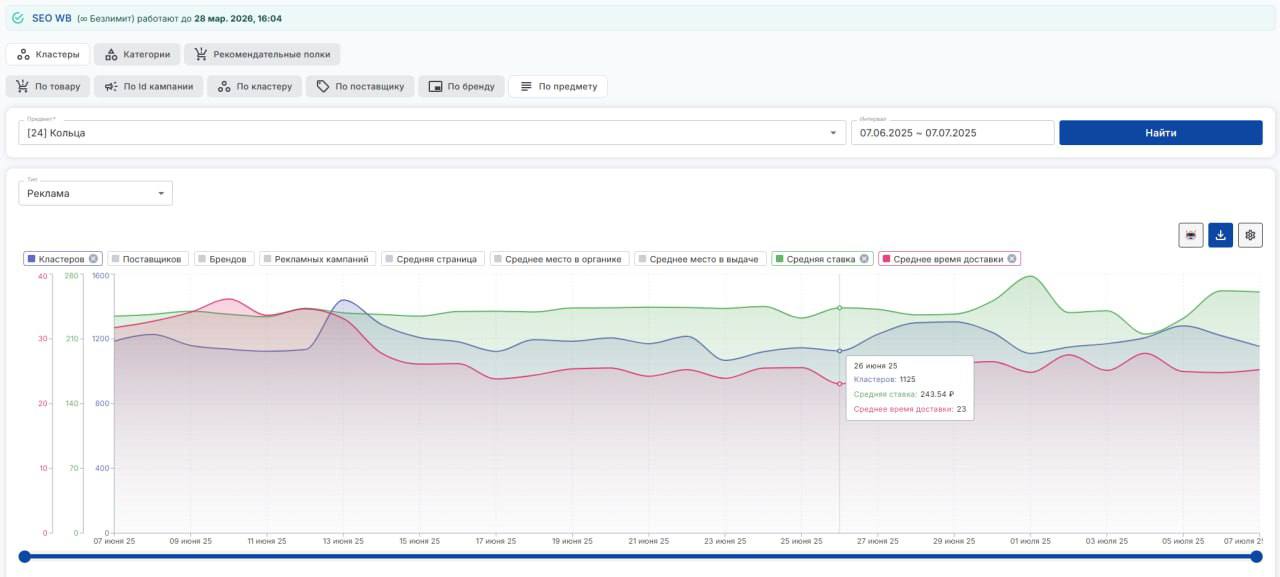Viewport: 1280px width, 577px height.
Task: Open chart settings gear icon
Action: 1250,235
